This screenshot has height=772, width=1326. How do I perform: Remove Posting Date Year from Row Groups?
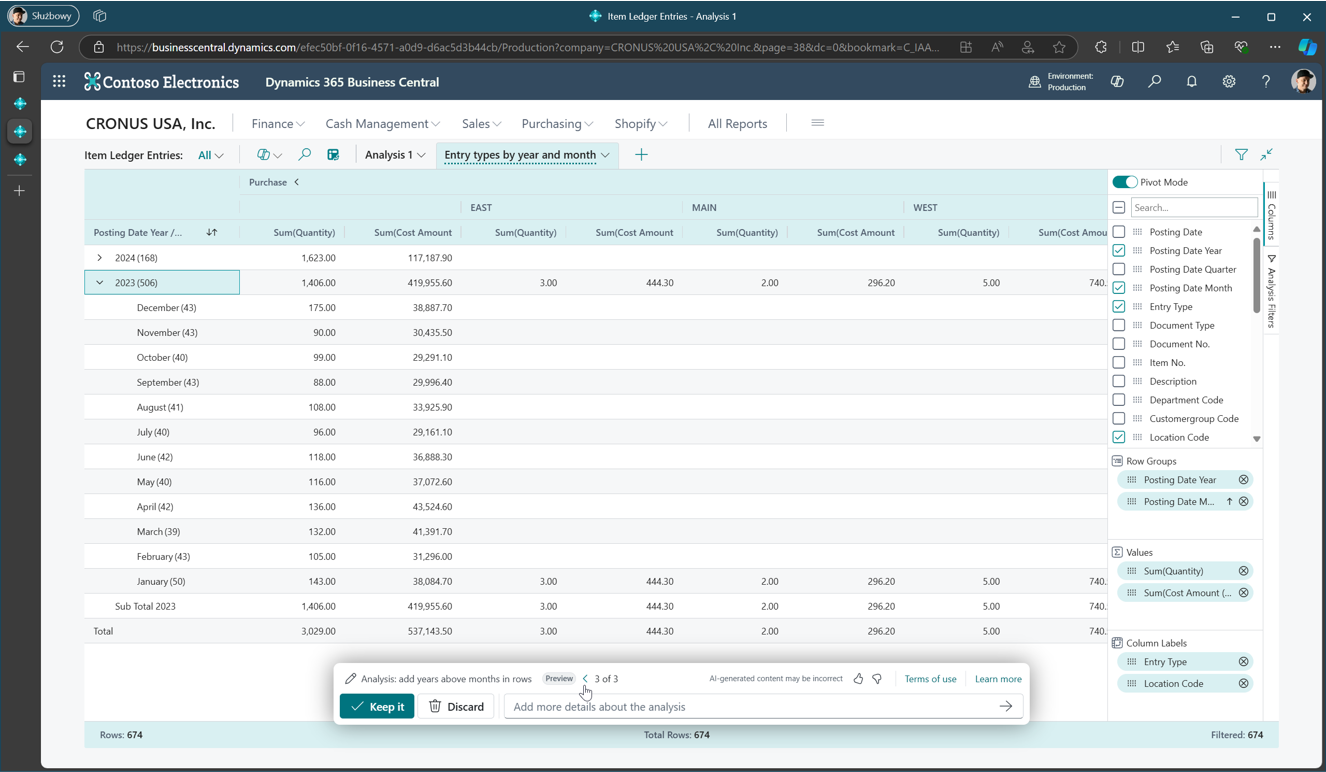(1244, 480)
